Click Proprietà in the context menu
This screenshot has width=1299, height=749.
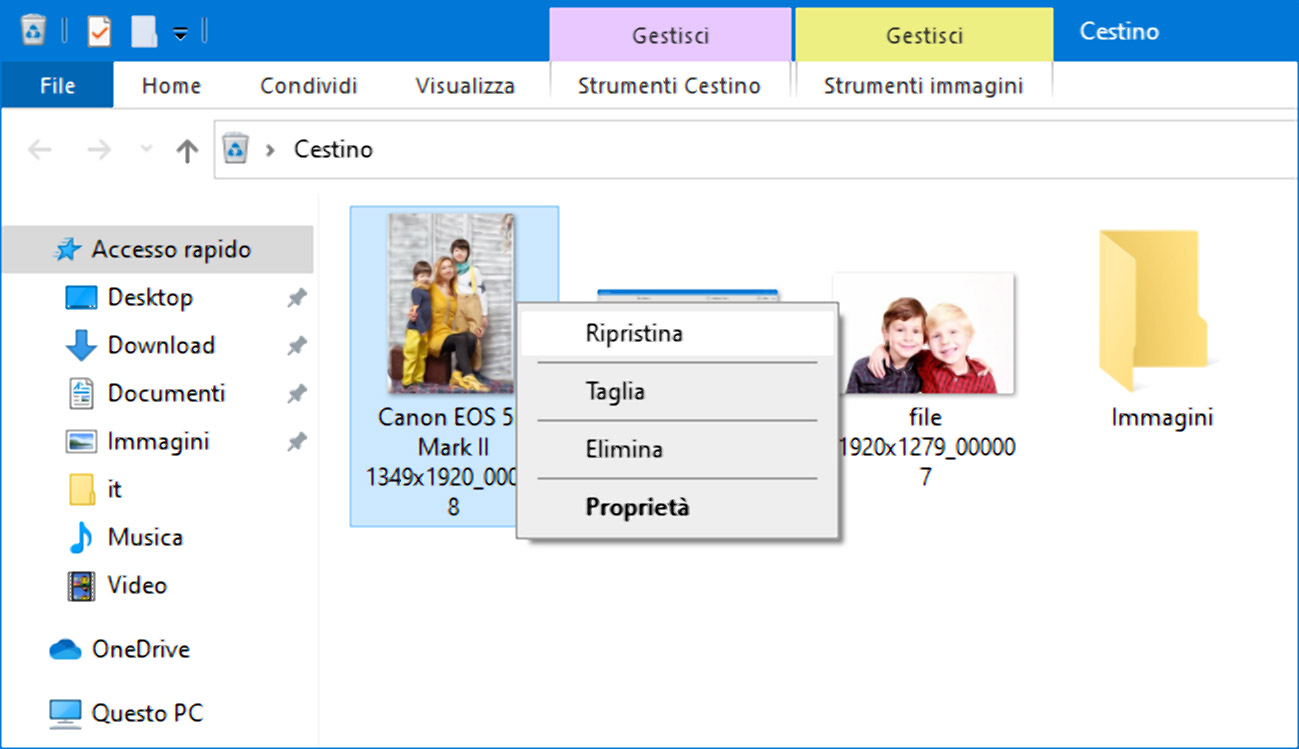[x=637, y=508]
